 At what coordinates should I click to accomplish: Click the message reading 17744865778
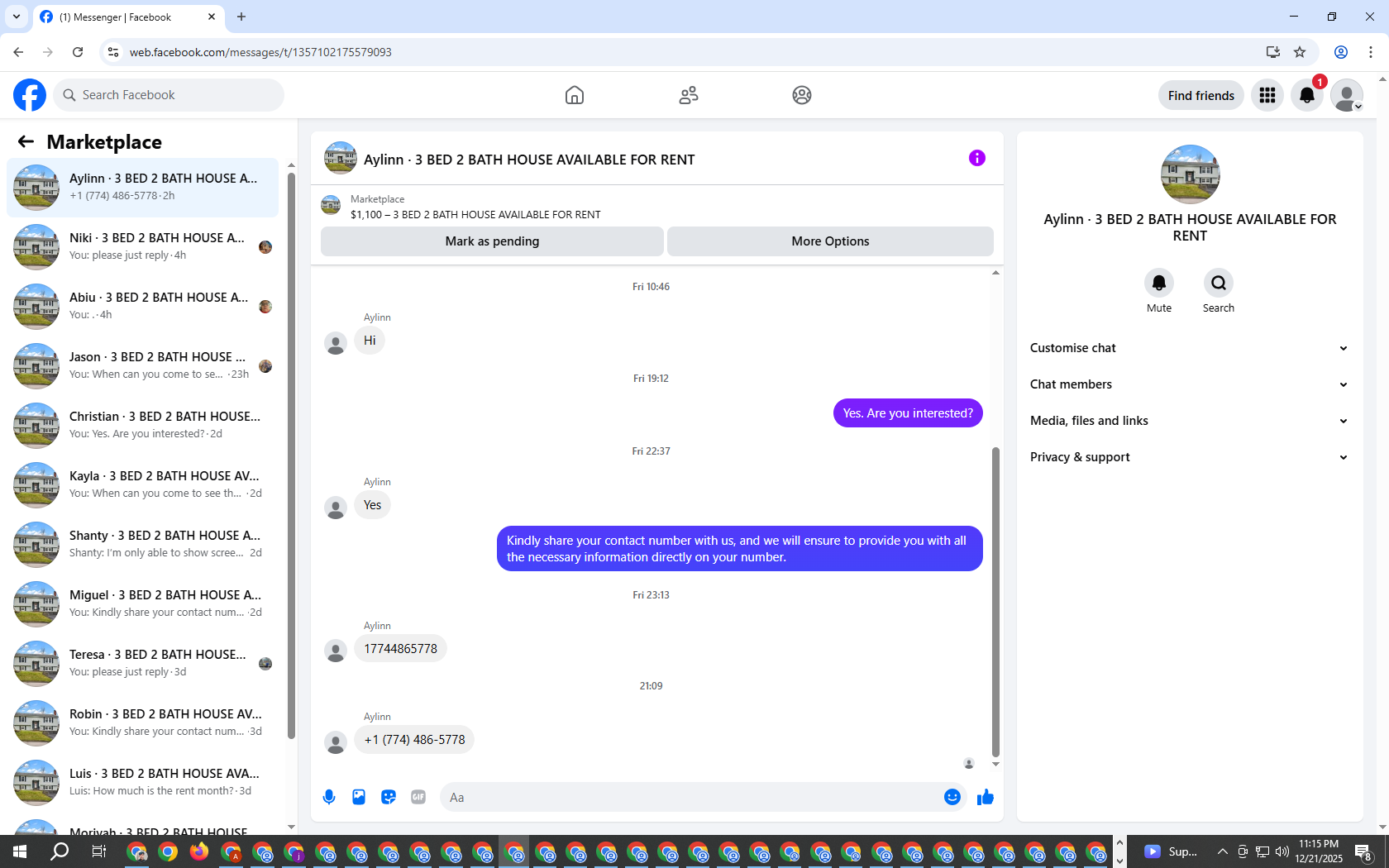[x=401, y=649]
